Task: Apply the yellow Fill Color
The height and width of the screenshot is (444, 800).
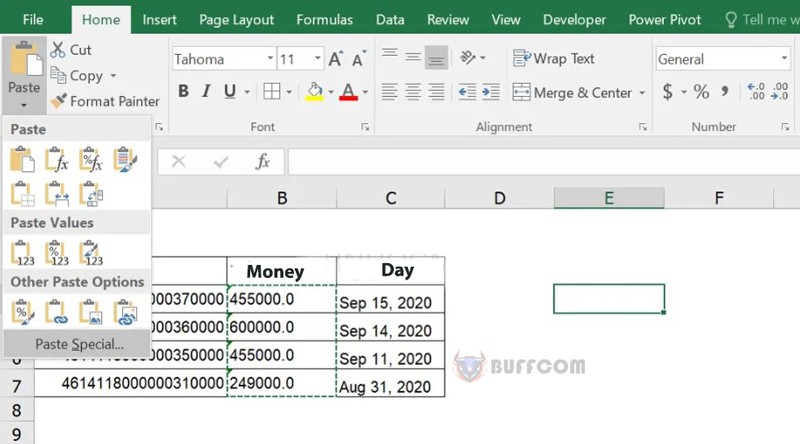Action: click(x=315, y=92)
